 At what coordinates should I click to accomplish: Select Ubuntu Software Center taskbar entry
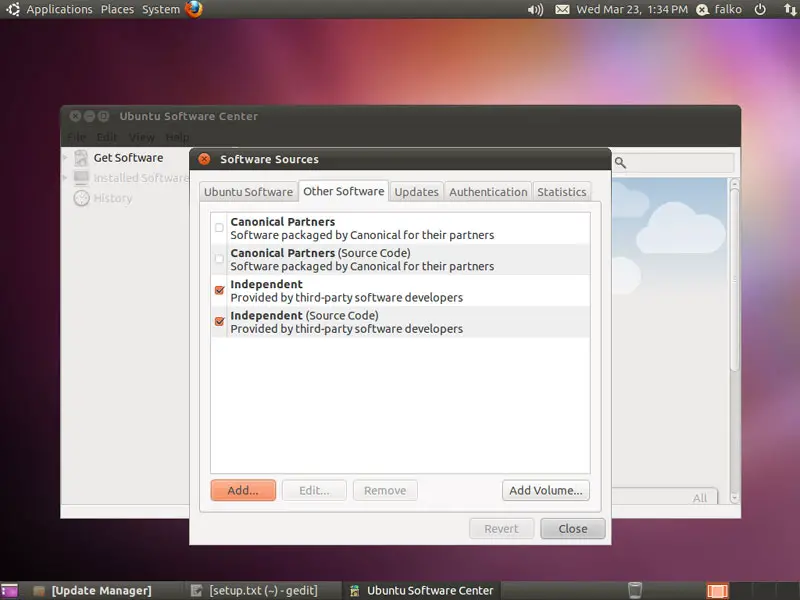pyautogui.click(x=422, y=591)
